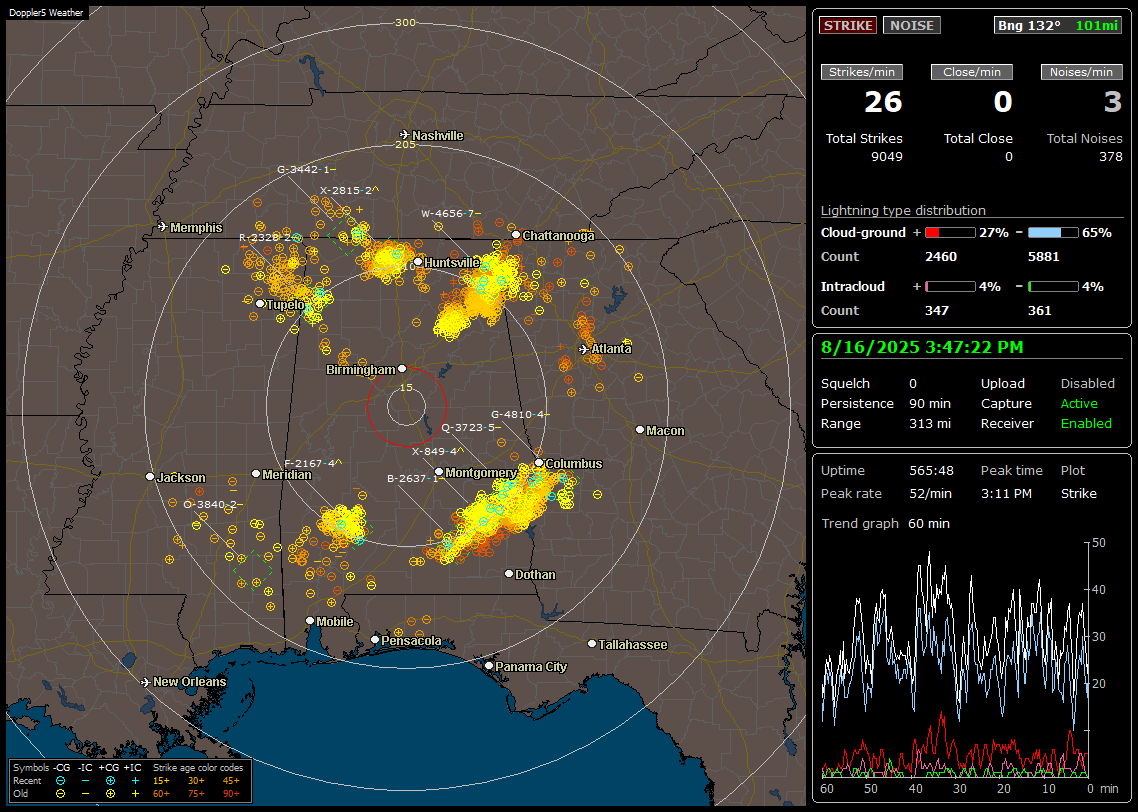Click the New Orleans airport marker
The width and height of the screenshot is (1138, 812).
pyautogui.click(x=146, y=682)
